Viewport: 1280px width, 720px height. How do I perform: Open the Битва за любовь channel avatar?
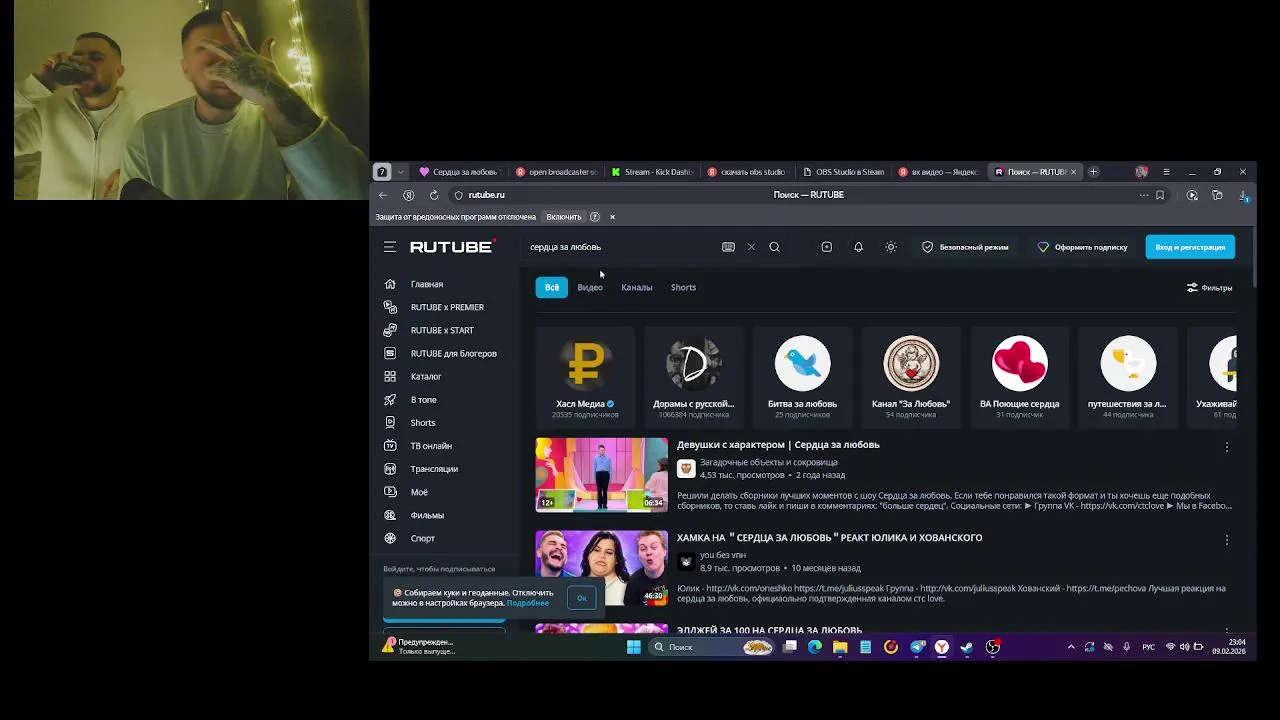coord(802,363)
